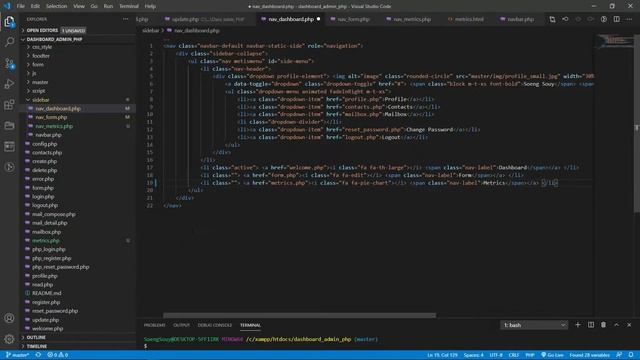Open the Explorer view in activity bar
640x360 pixels.
9,21
